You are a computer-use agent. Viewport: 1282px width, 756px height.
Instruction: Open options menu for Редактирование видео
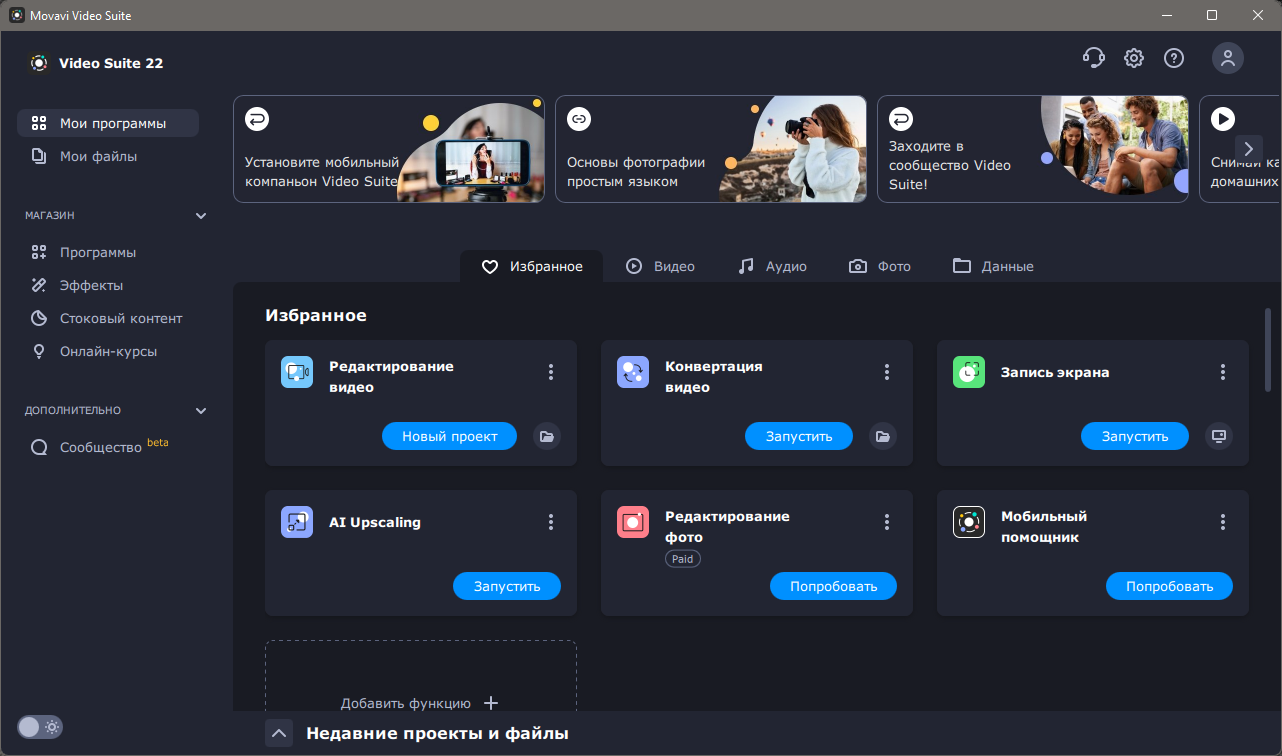tap(551, 372)
